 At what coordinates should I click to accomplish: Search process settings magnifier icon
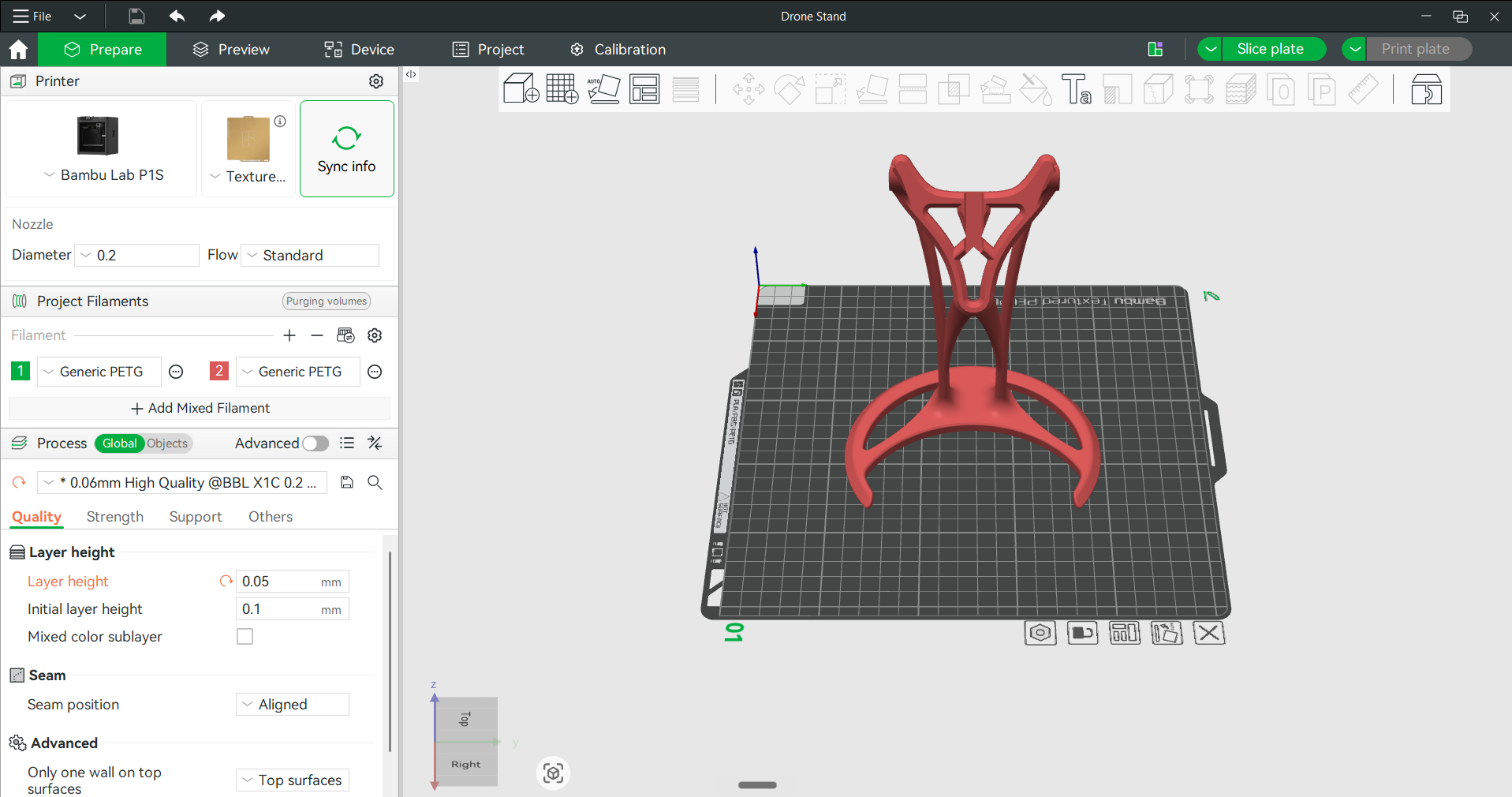coord(375,482)
